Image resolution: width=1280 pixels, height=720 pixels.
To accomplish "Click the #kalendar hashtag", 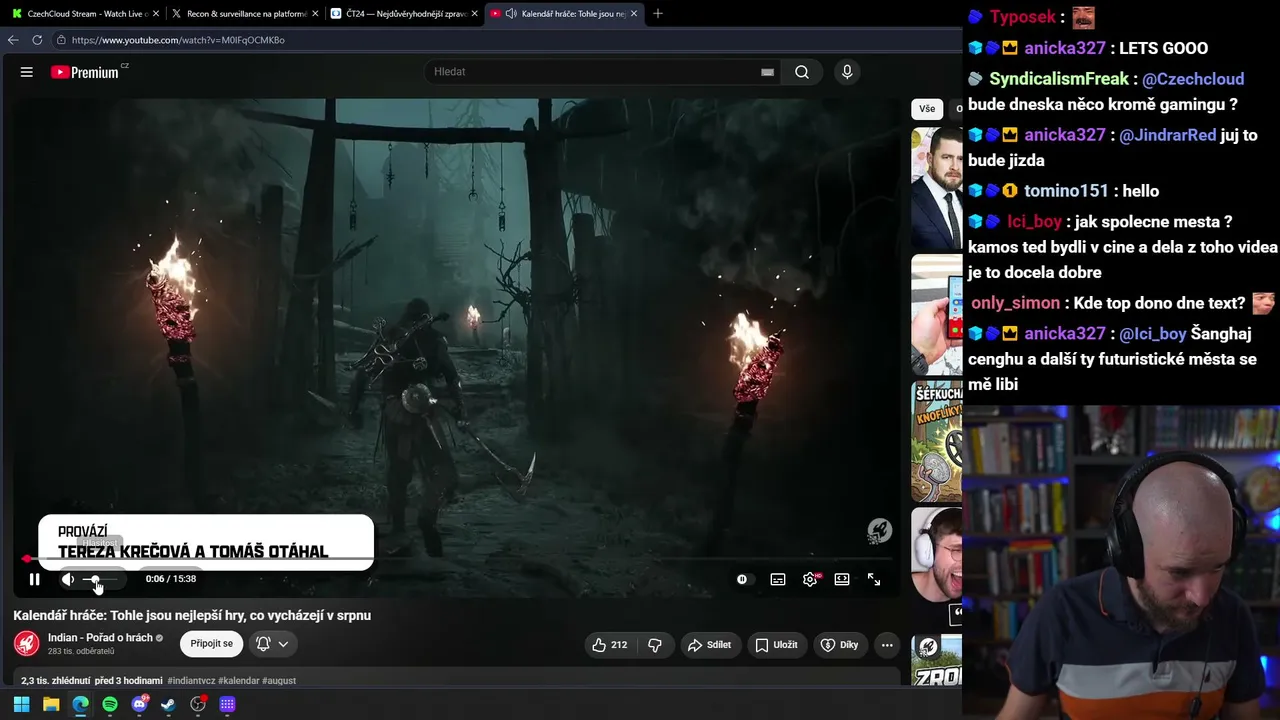I will (x=239, y=681).
